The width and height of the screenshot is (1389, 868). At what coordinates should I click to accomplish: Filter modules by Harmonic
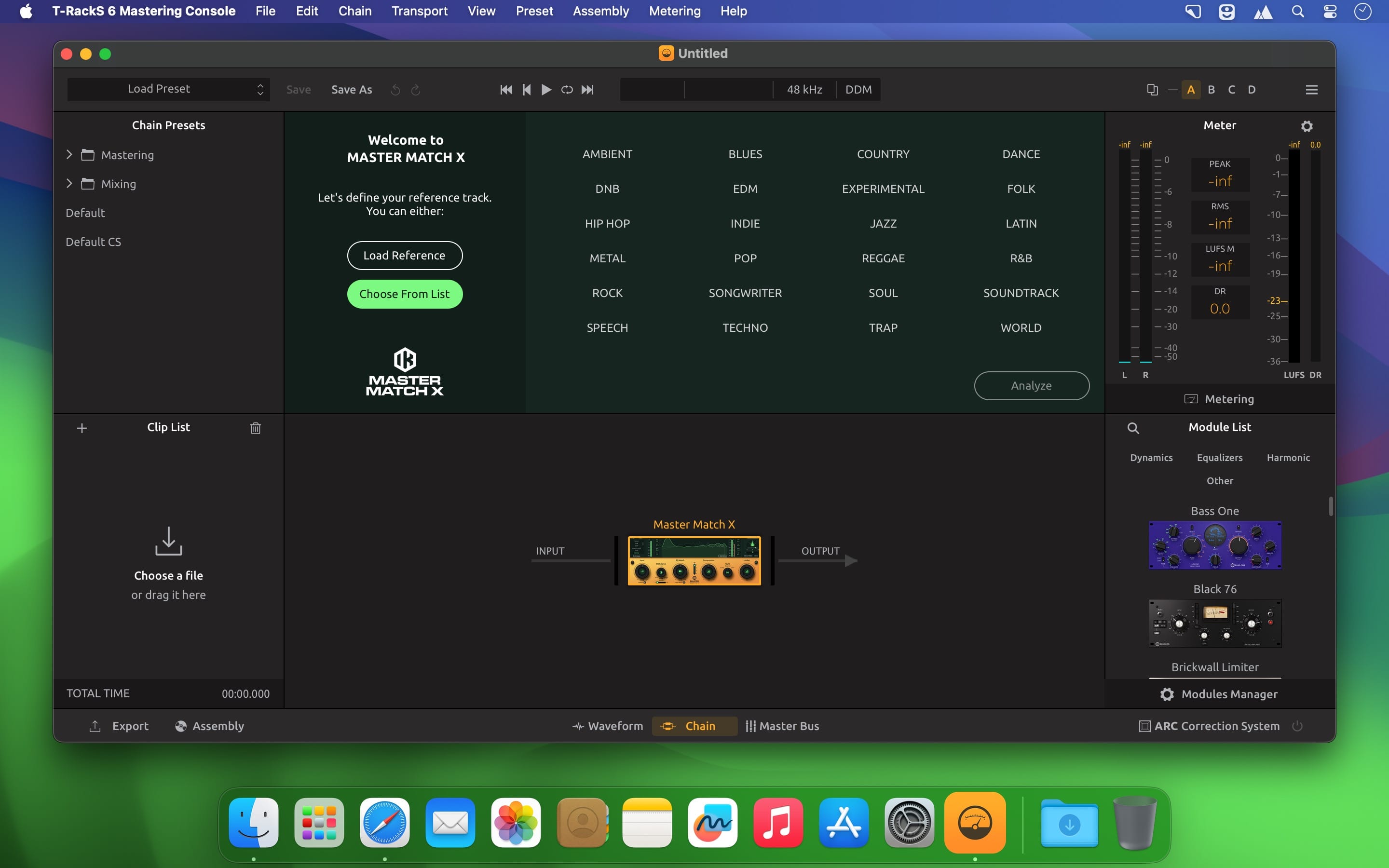(x=1288, y=458)
